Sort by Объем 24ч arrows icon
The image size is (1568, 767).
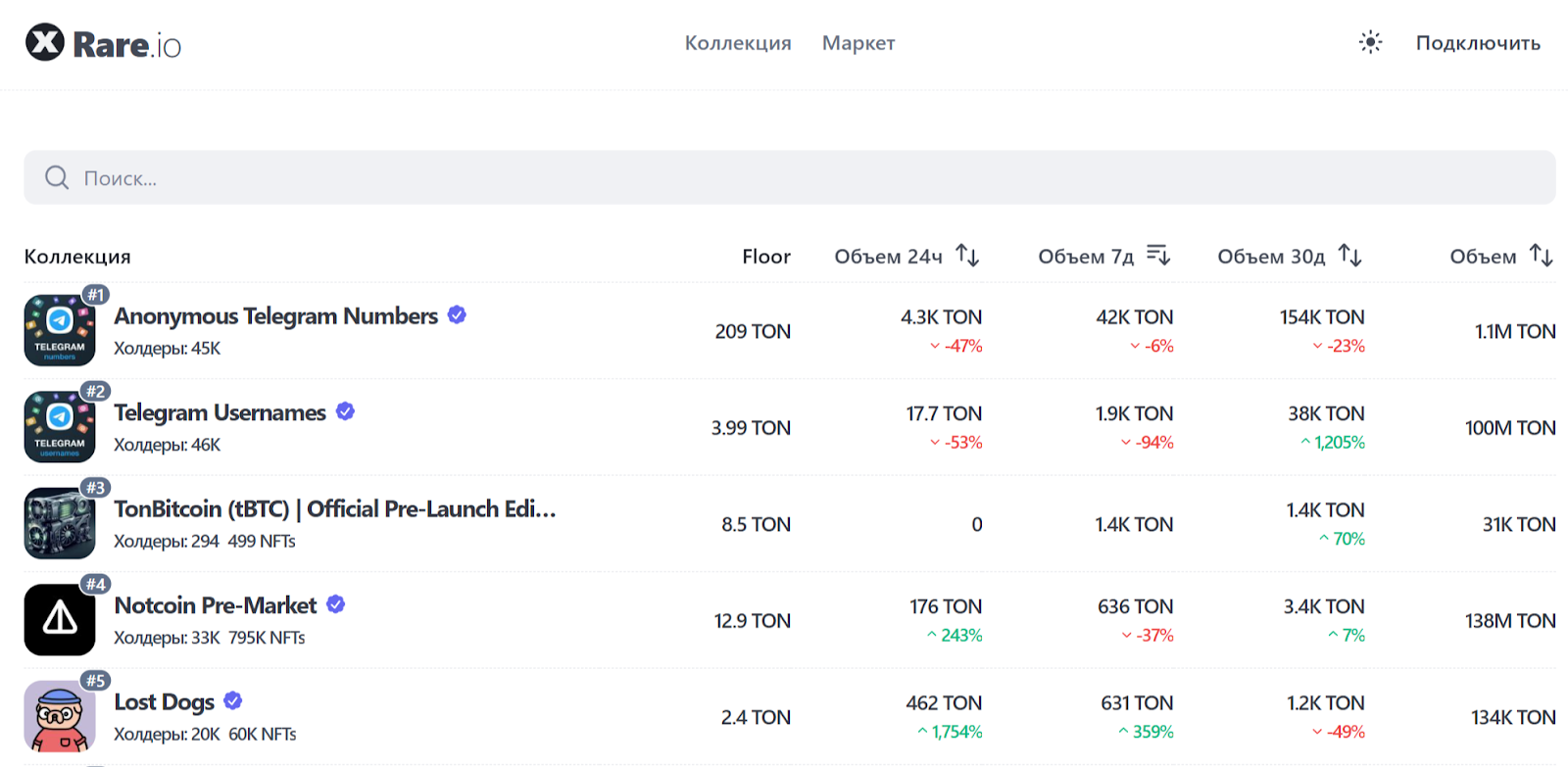967,256
